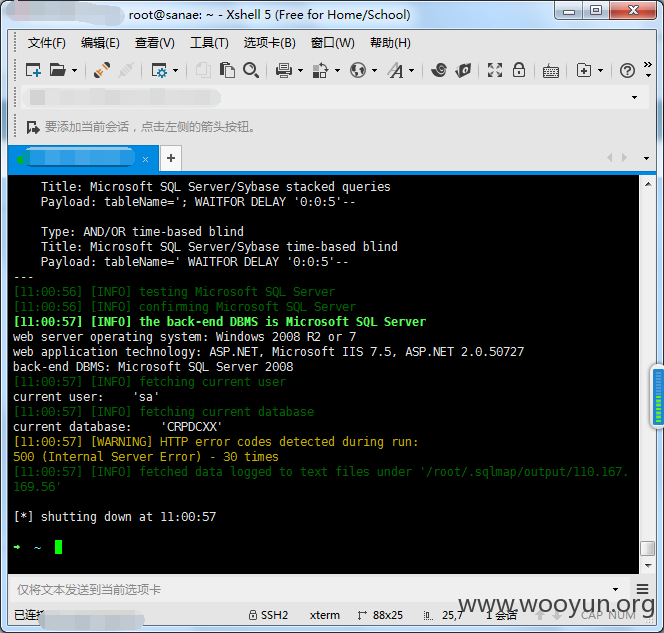Open the 帮助(H) menu
Viewport: 664px width, 633px height.
click(390, 43)
